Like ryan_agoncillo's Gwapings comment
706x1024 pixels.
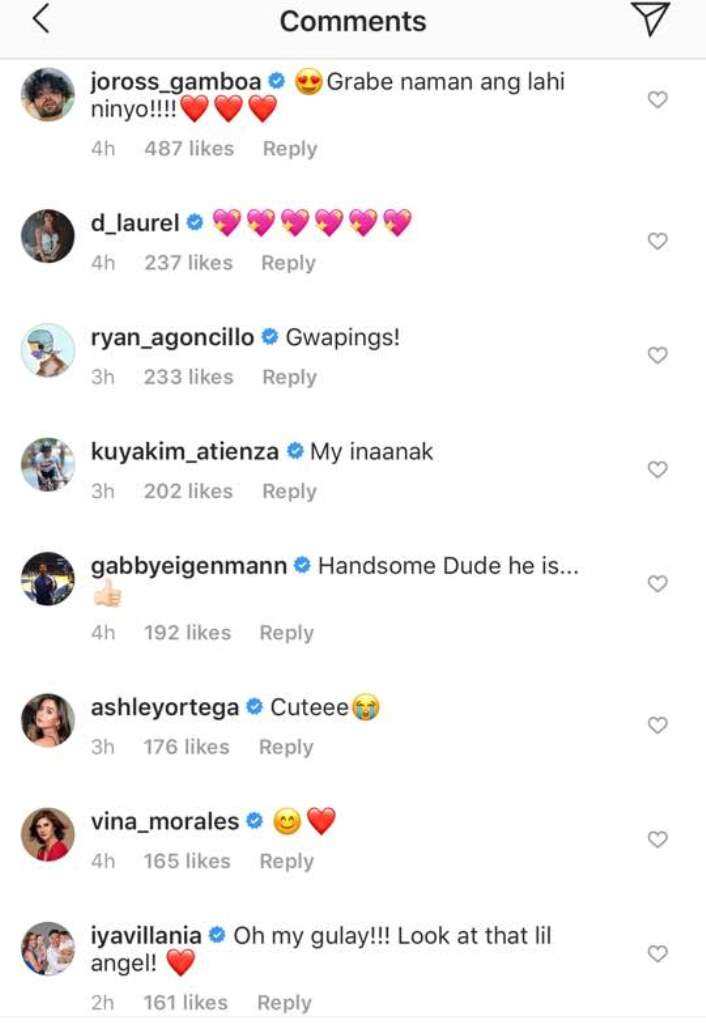tap(658, 355)
